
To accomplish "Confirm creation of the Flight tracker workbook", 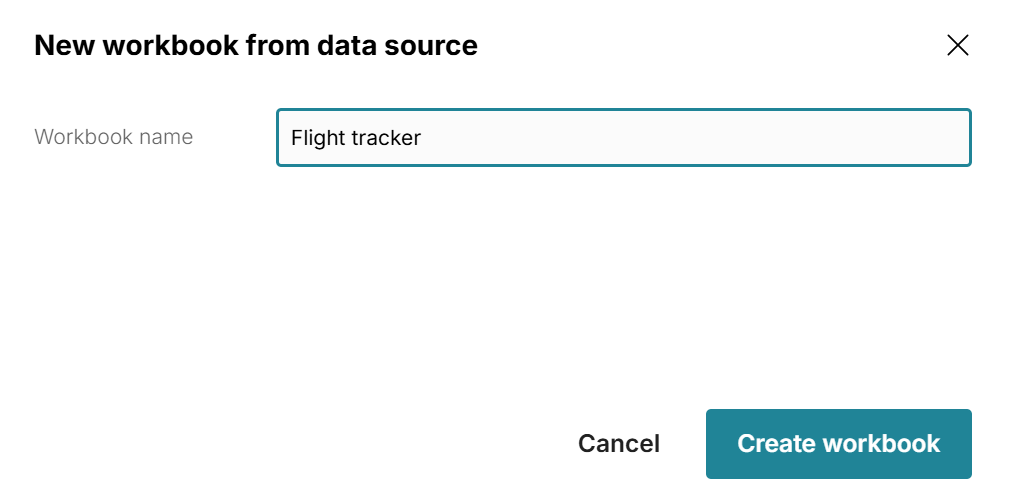I will [838, 444].
